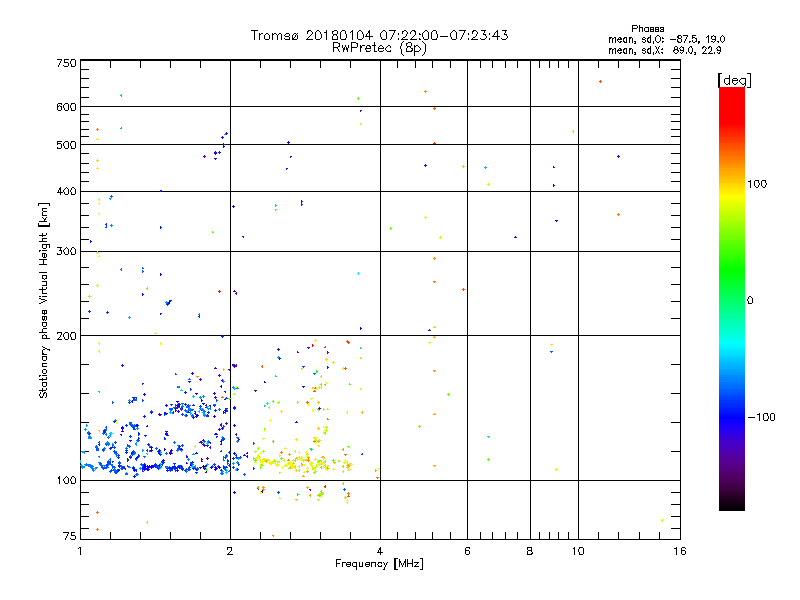
Task: Click the '750' y-axis tick label
Action: pyautogui.click(x=66, y=63)
